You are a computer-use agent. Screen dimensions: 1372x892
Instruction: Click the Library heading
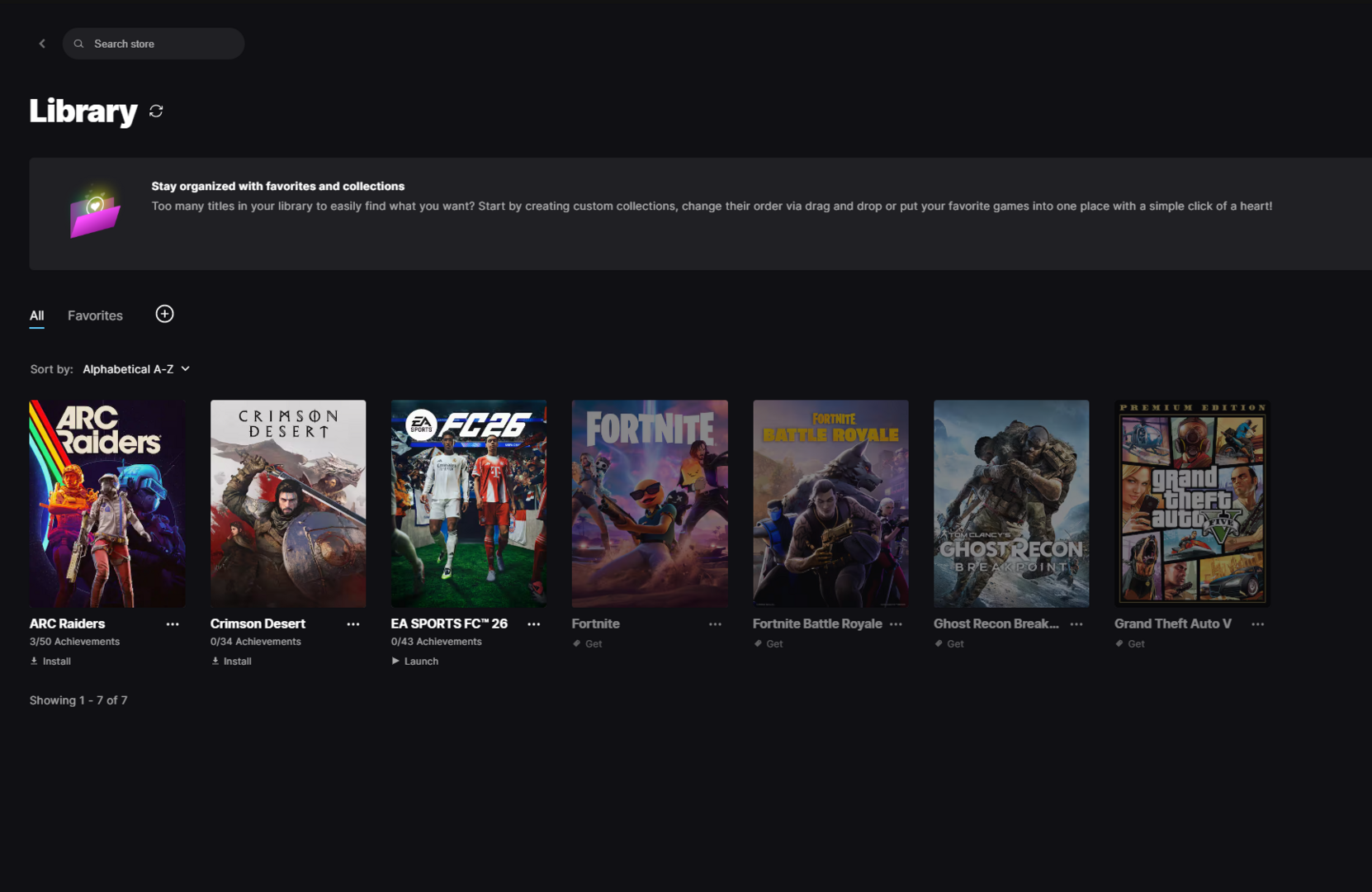coord(83,111)
